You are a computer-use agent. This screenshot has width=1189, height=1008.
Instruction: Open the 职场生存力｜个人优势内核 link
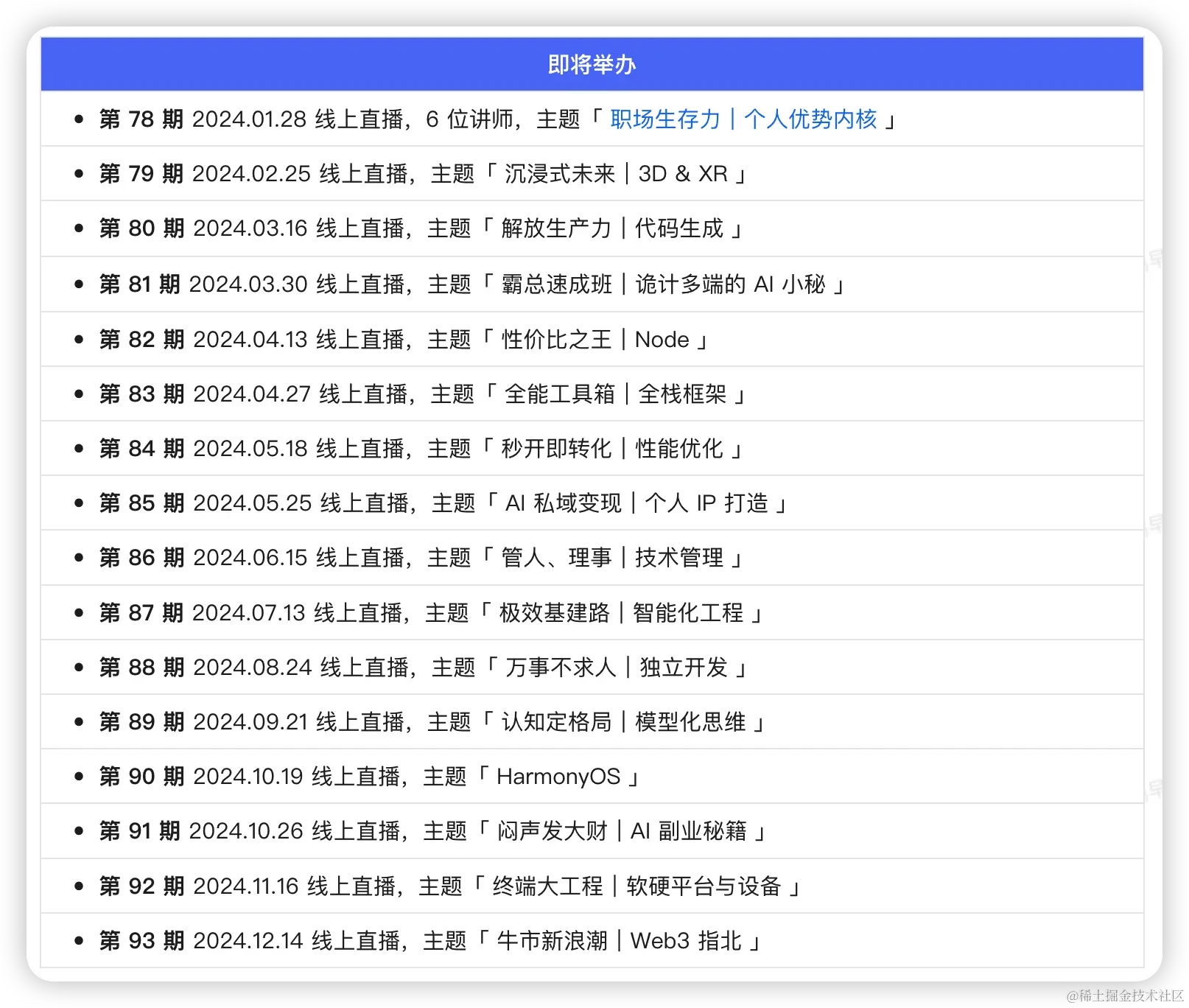[x=743, y=119]
